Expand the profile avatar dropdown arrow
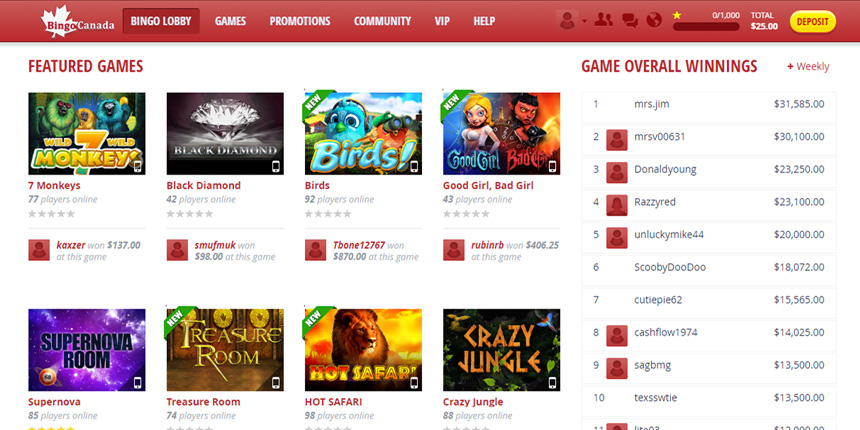The height and width of the screenshot is (430, 860). (584, 21)
